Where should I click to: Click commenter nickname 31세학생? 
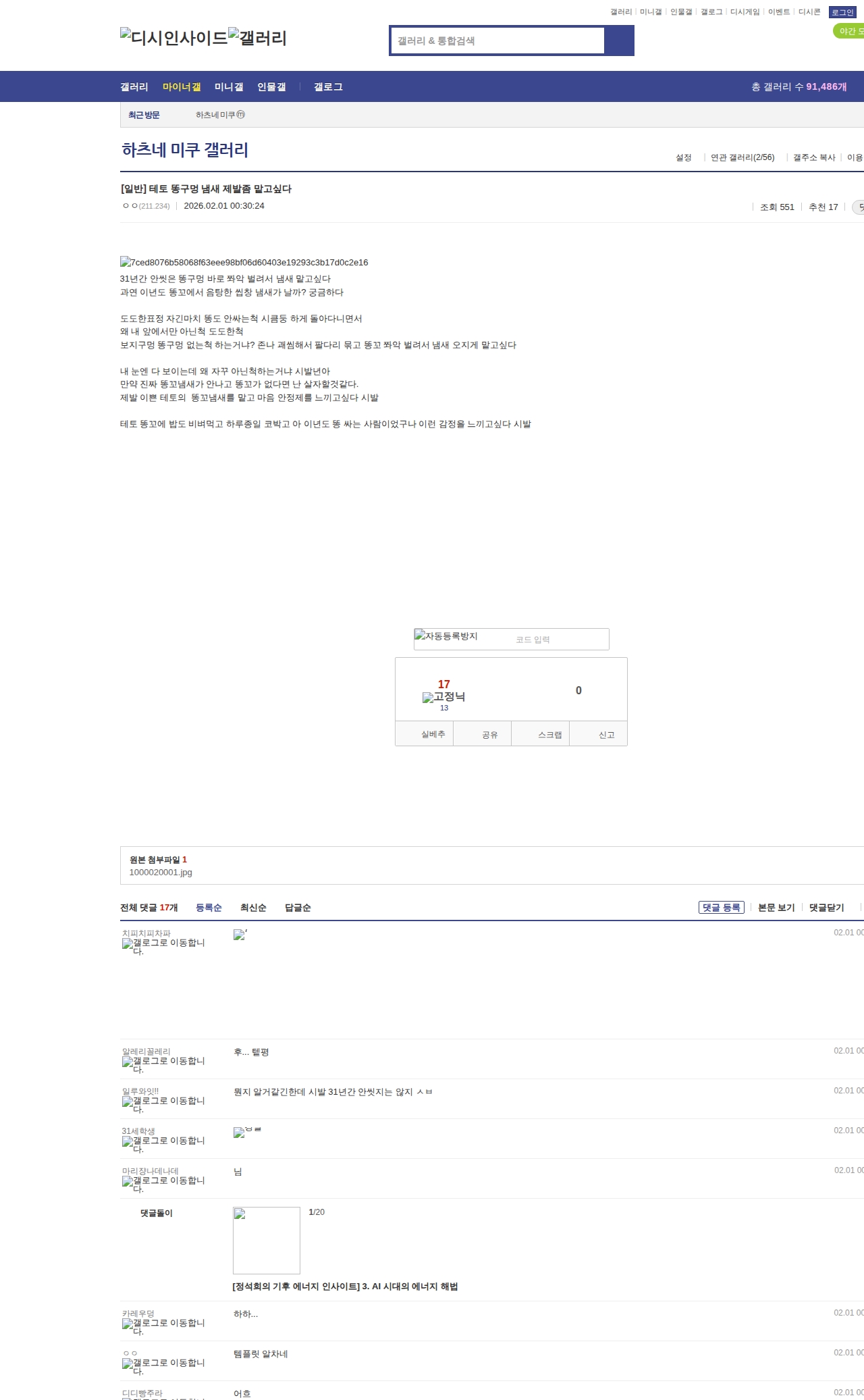pos(138,1131)
